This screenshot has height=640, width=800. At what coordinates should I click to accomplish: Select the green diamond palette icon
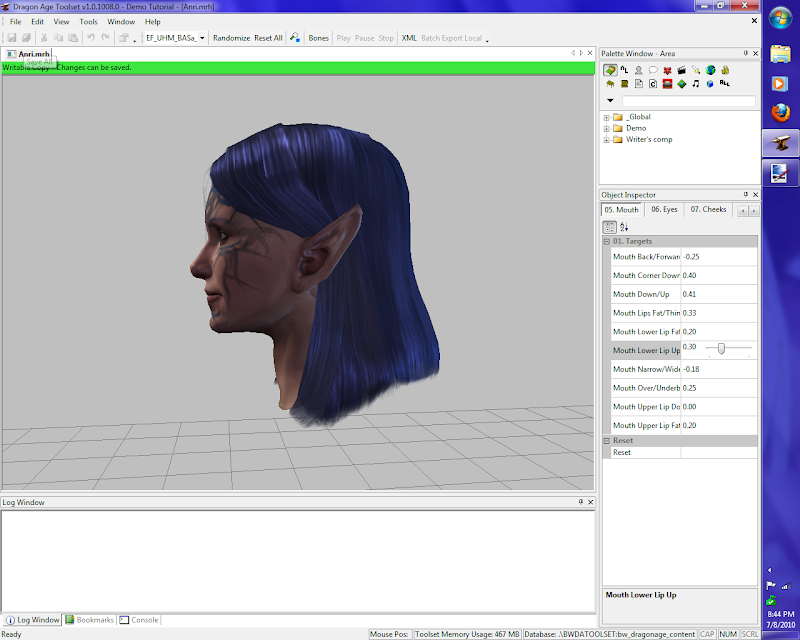[x=681, y=84]
